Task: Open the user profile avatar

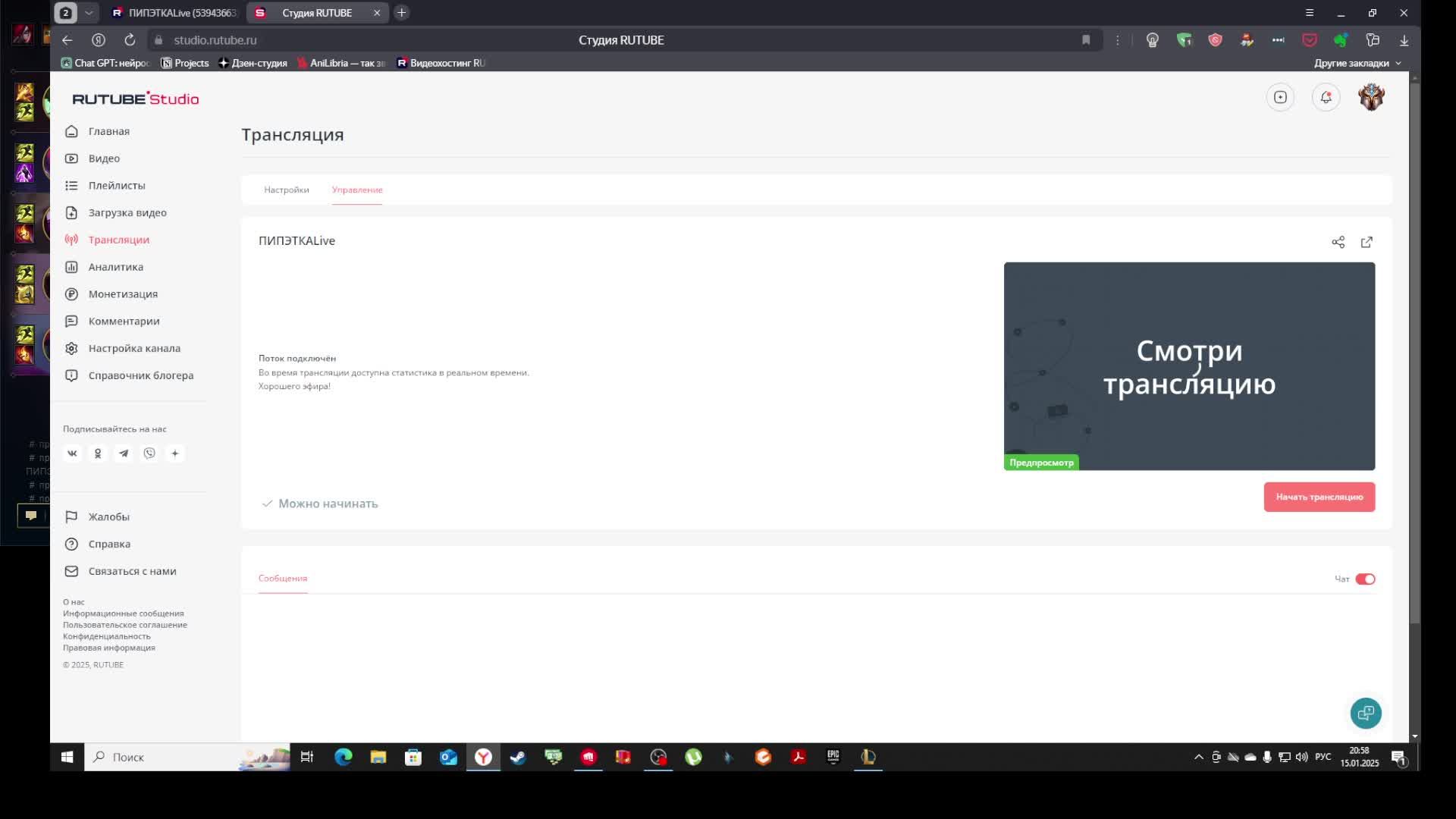Action: 1371,97
